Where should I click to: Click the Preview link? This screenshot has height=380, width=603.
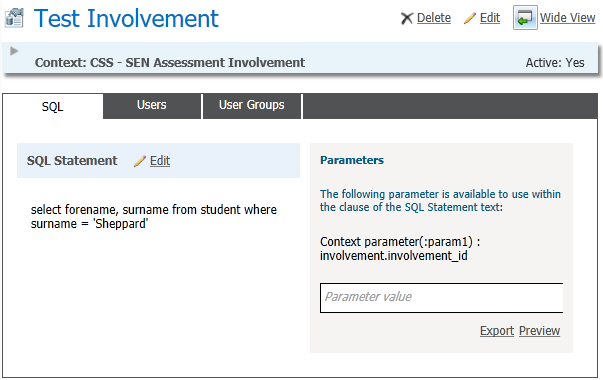tap(539, 331)
